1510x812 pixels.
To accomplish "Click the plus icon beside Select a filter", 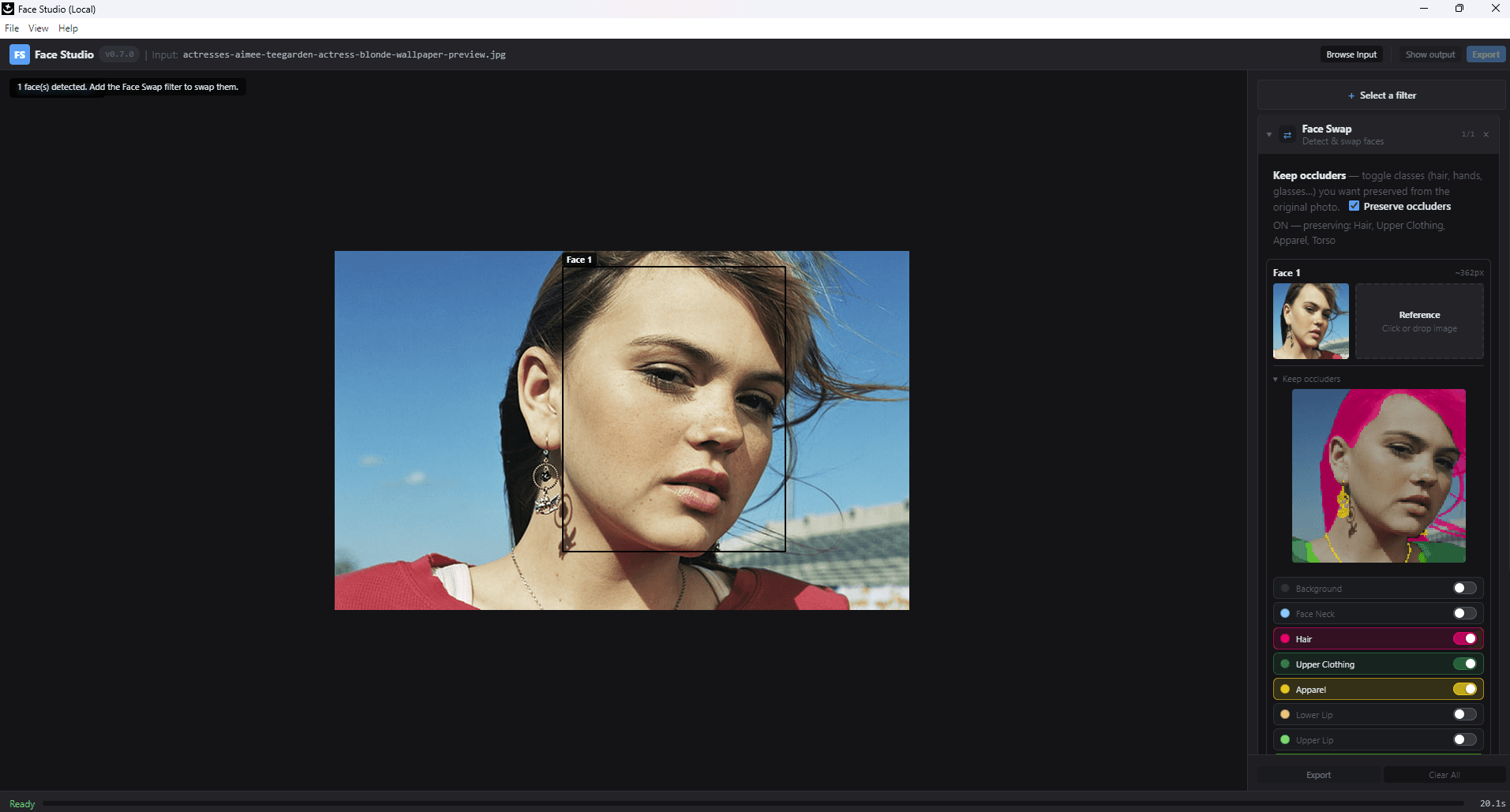I will 1351,95.
